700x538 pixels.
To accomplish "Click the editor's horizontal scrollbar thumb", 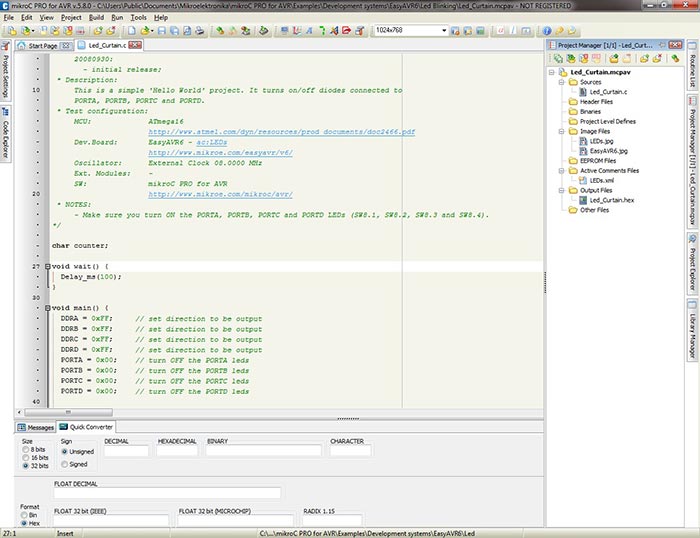I will tap(68, 412).
